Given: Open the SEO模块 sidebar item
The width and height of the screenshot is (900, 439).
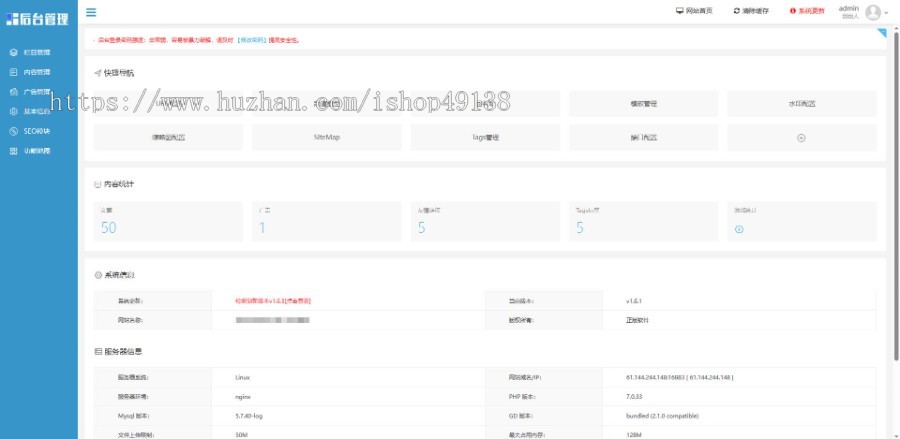Looking at the screenshot, I should click(x=38, y=131).
